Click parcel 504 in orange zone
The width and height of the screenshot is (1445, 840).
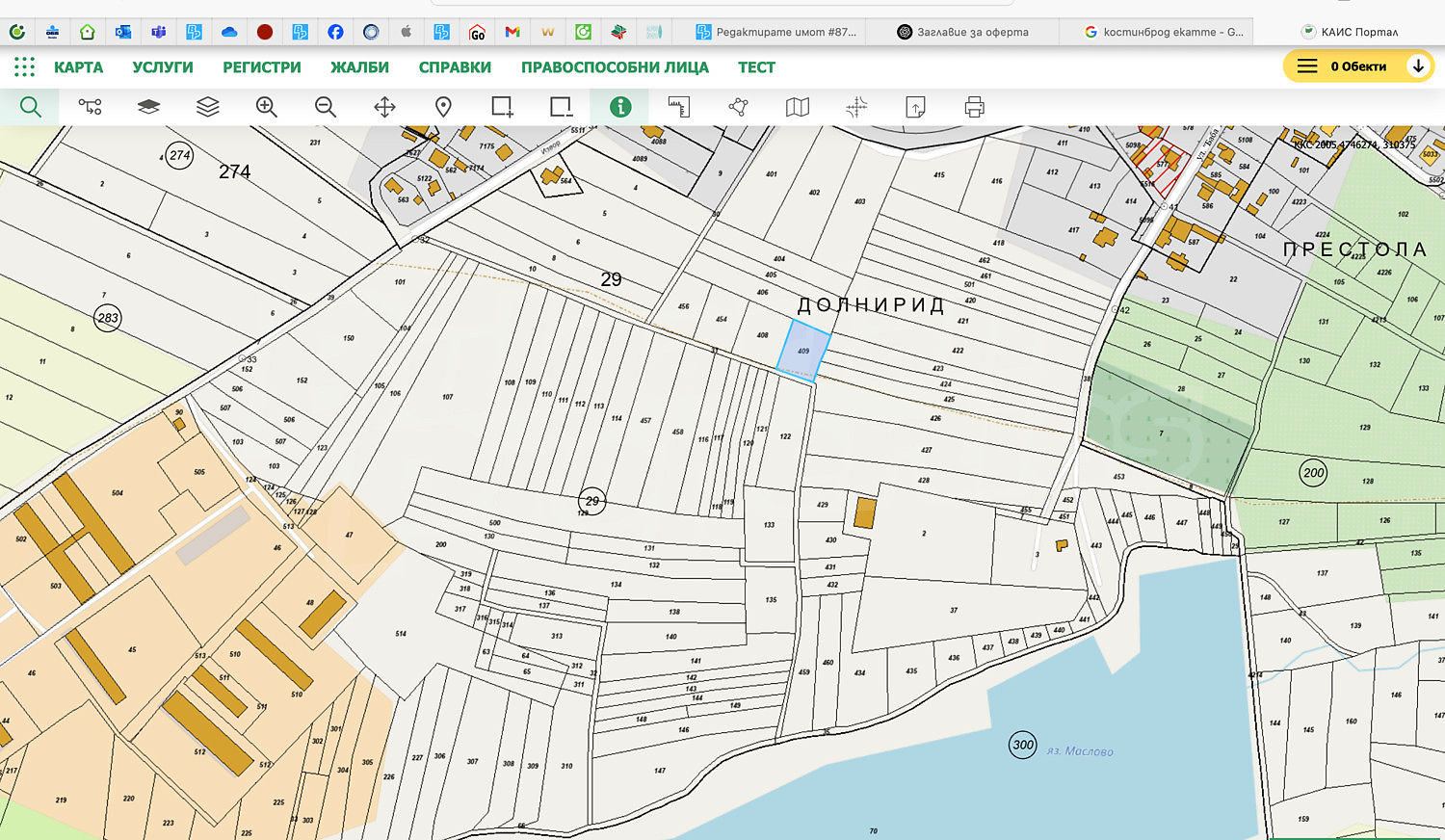coord(117,493)
